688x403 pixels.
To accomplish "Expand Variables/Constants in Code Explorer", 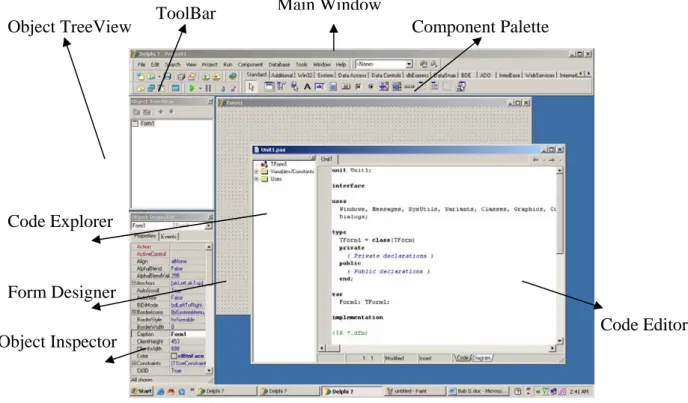I will pos(257,172).
